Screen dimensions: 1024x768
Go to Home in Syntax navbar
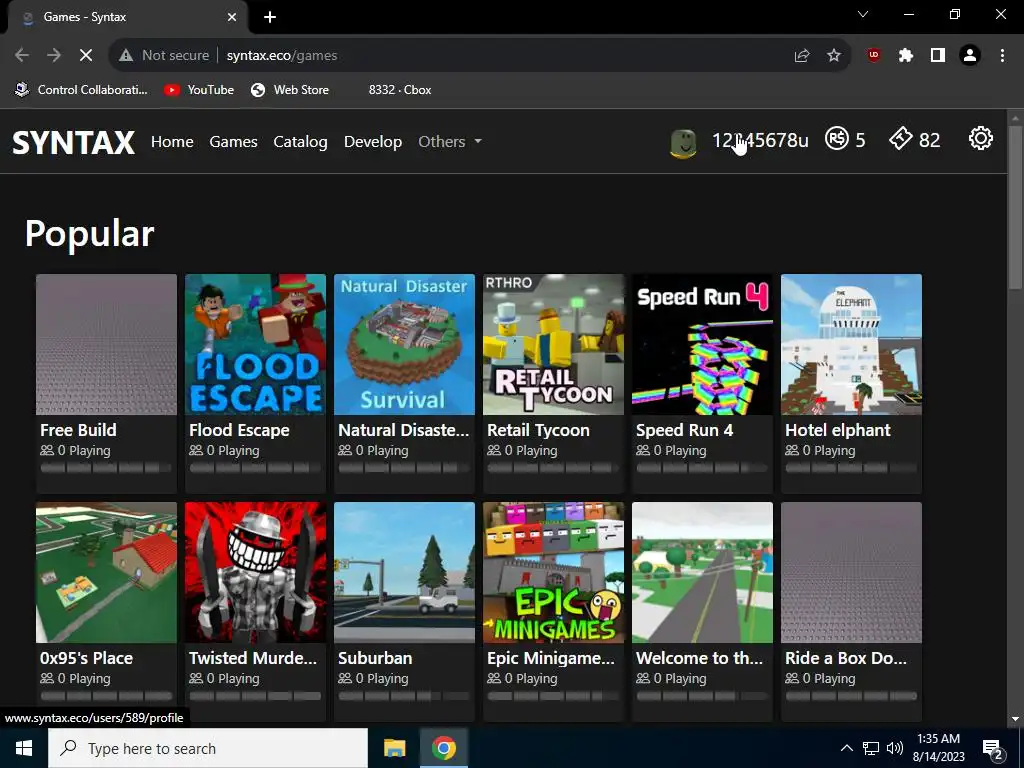pyautogui.click(x=172, y=142)
